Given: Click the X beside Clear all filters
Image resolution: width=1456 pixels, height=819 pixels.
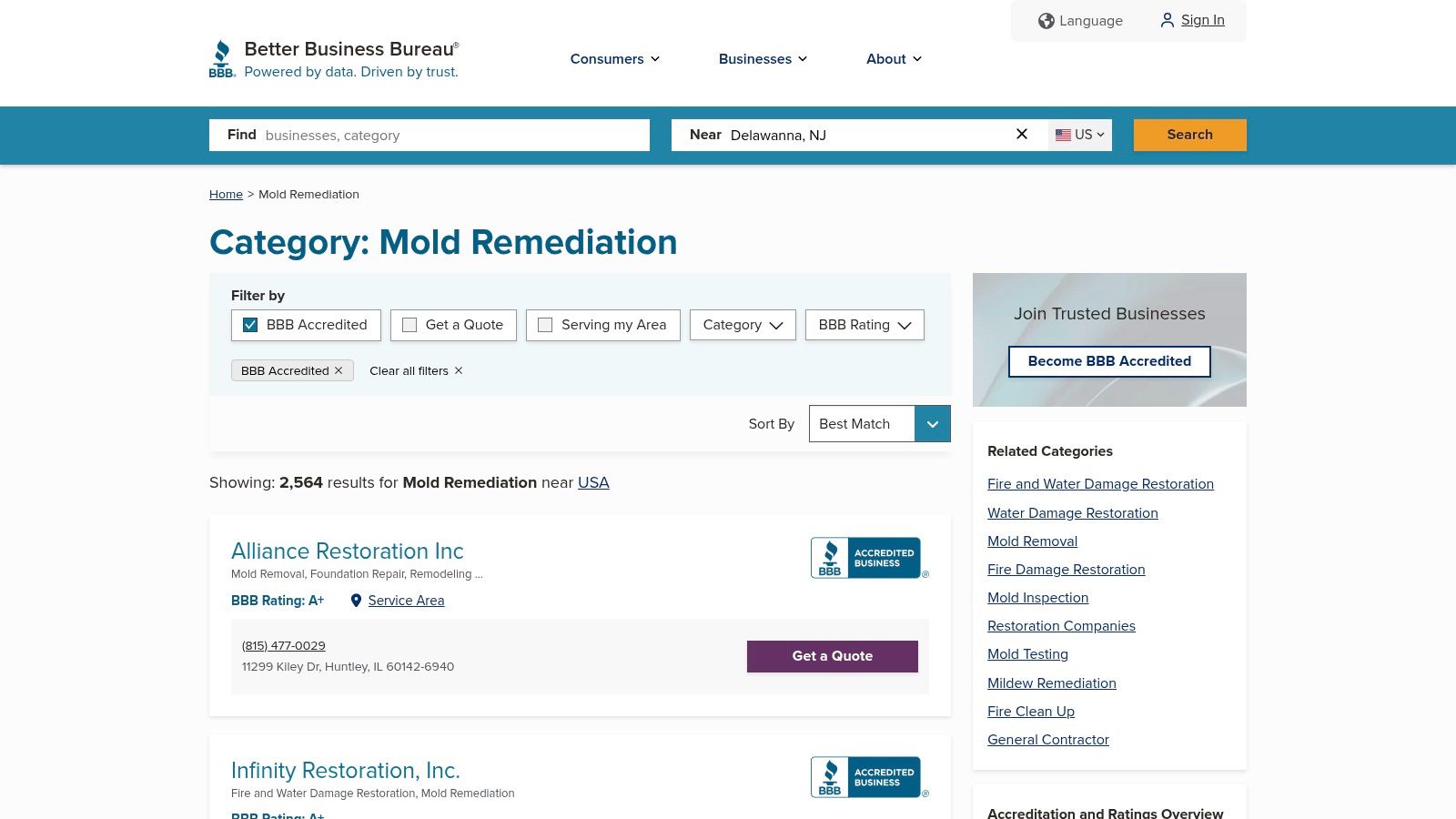Looking at the screenshot, I should (459, 370).
